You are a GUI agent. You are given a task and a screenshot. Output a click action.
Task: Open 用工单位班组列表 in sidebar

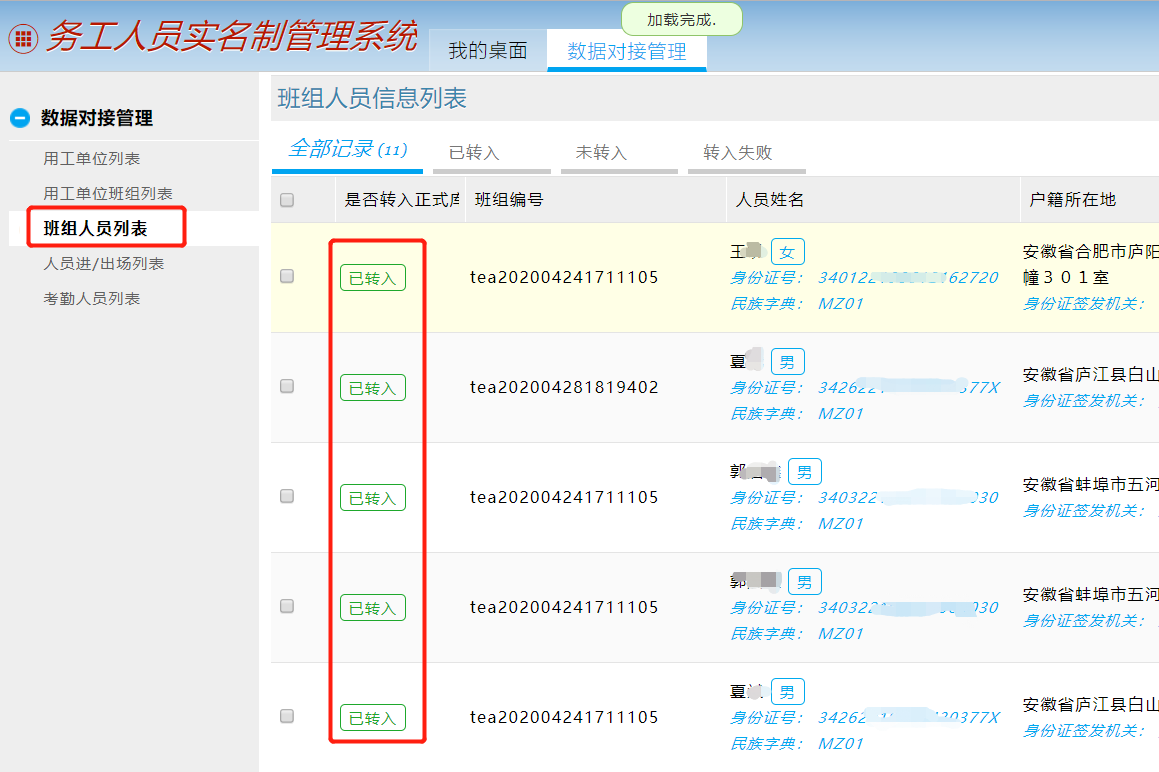[x=107, y=194]
